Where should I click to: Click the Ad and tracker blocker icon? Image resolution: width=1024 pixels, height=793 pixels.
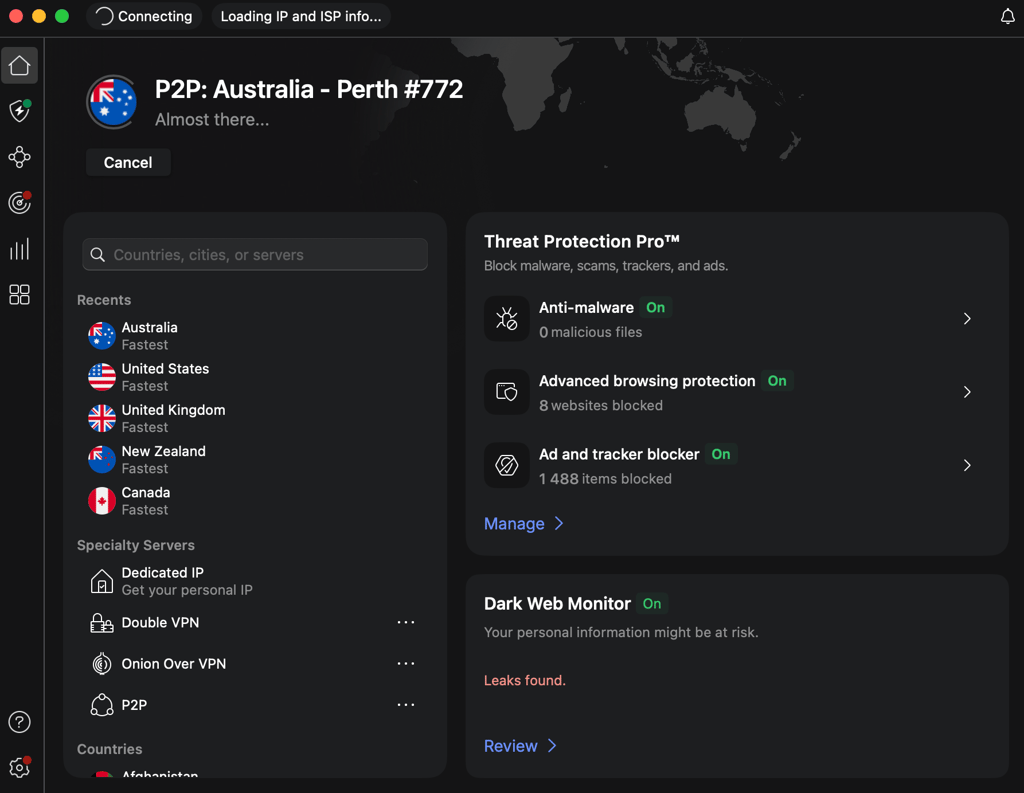(x=507, y=465)
